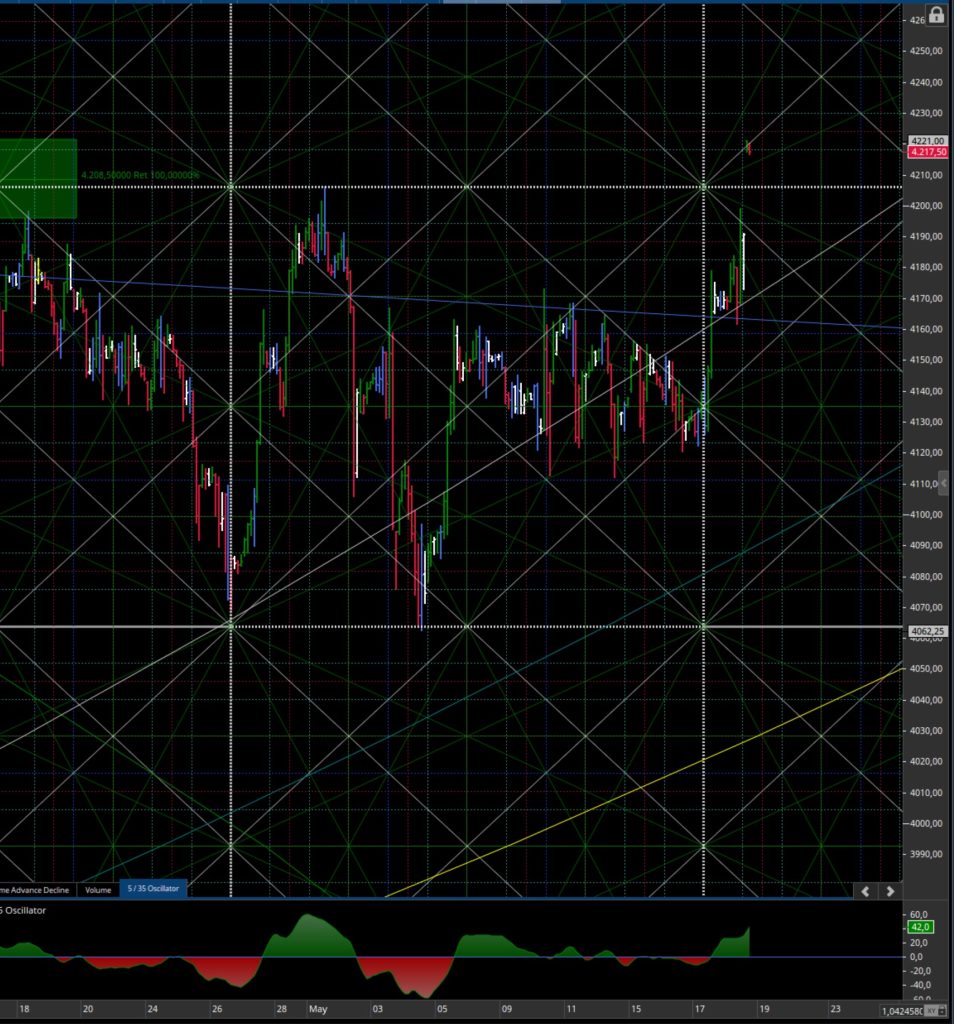Click the May label on the date axis
The height and width of the screenshot is (1024, 954).
pyautogui.click(x=318, y=1009)
